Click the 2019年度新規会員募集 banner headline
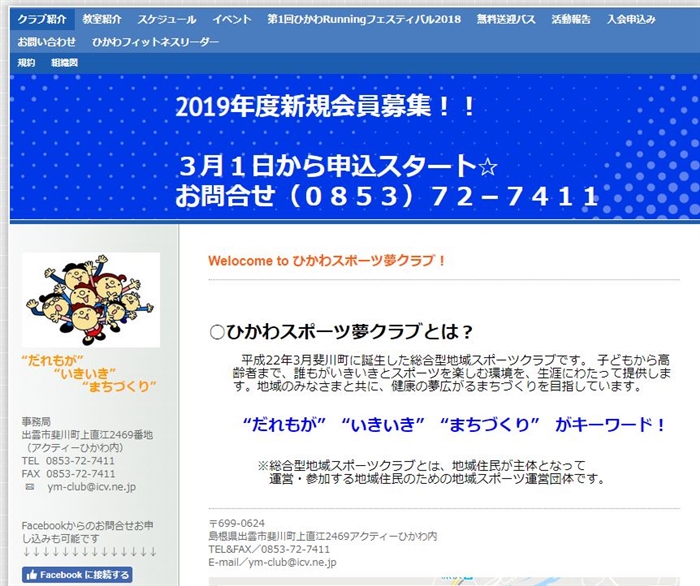 (x=325, y=107)
